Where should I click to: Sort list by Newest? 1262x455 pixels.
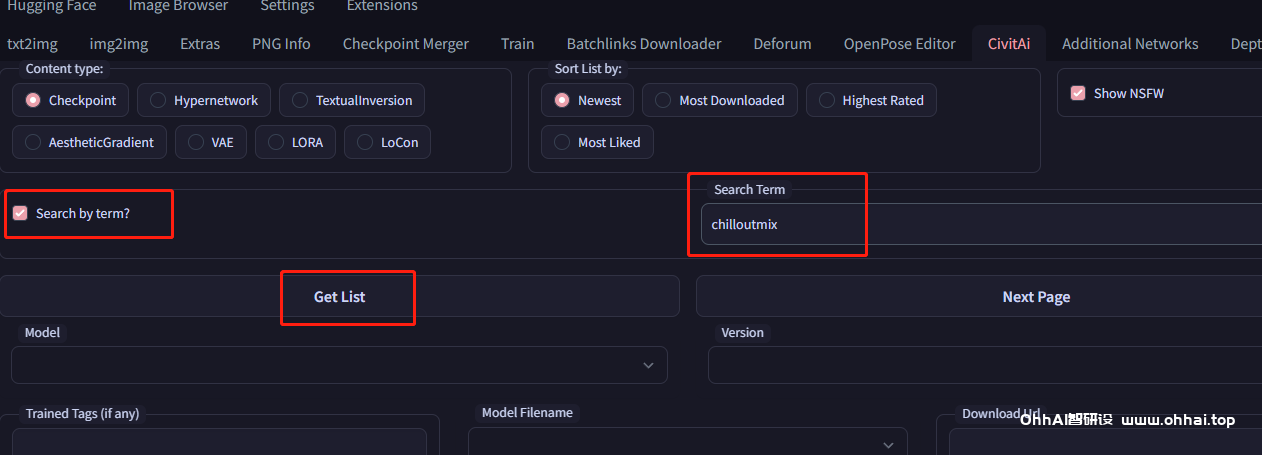587,100
